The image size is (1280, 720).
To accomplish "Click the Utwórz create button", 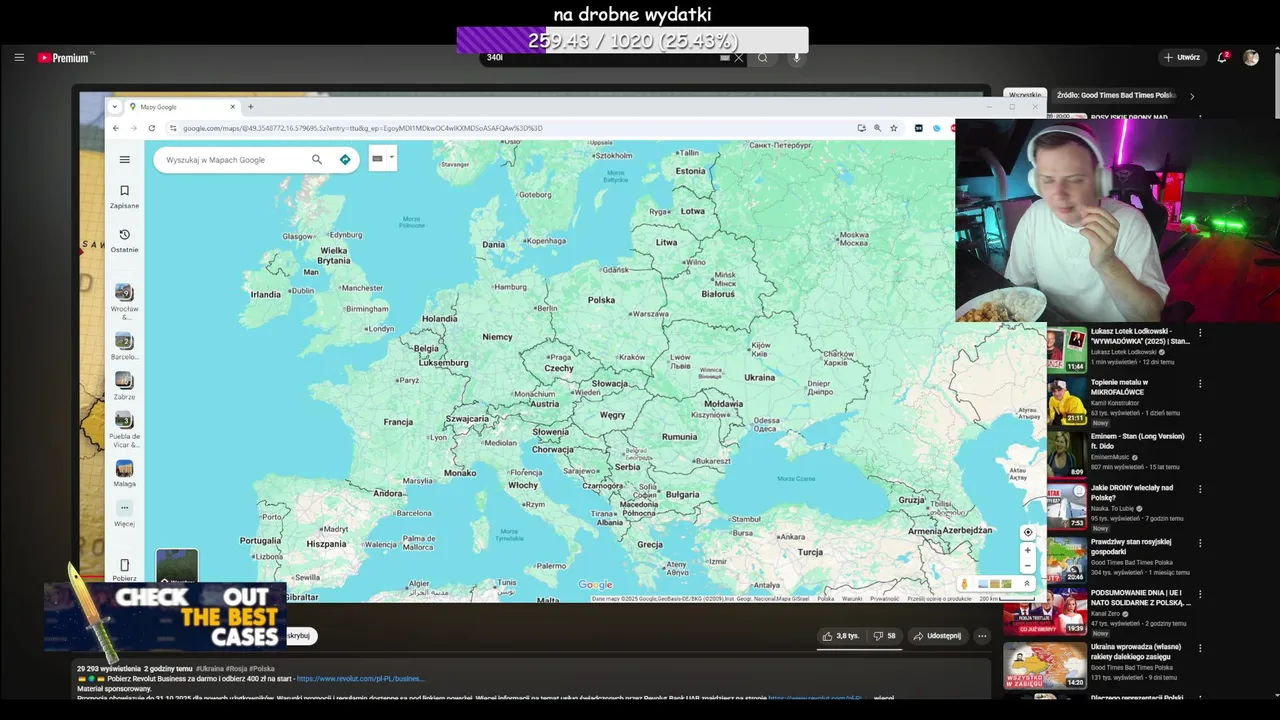I will click(1181, 57).
